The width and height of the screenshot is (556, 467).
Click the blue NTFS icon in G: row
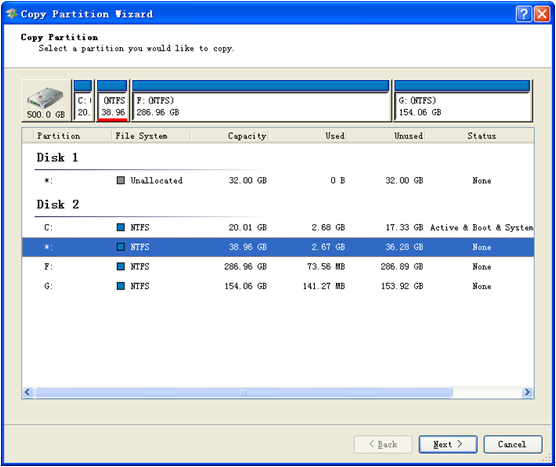click(121, 285)
